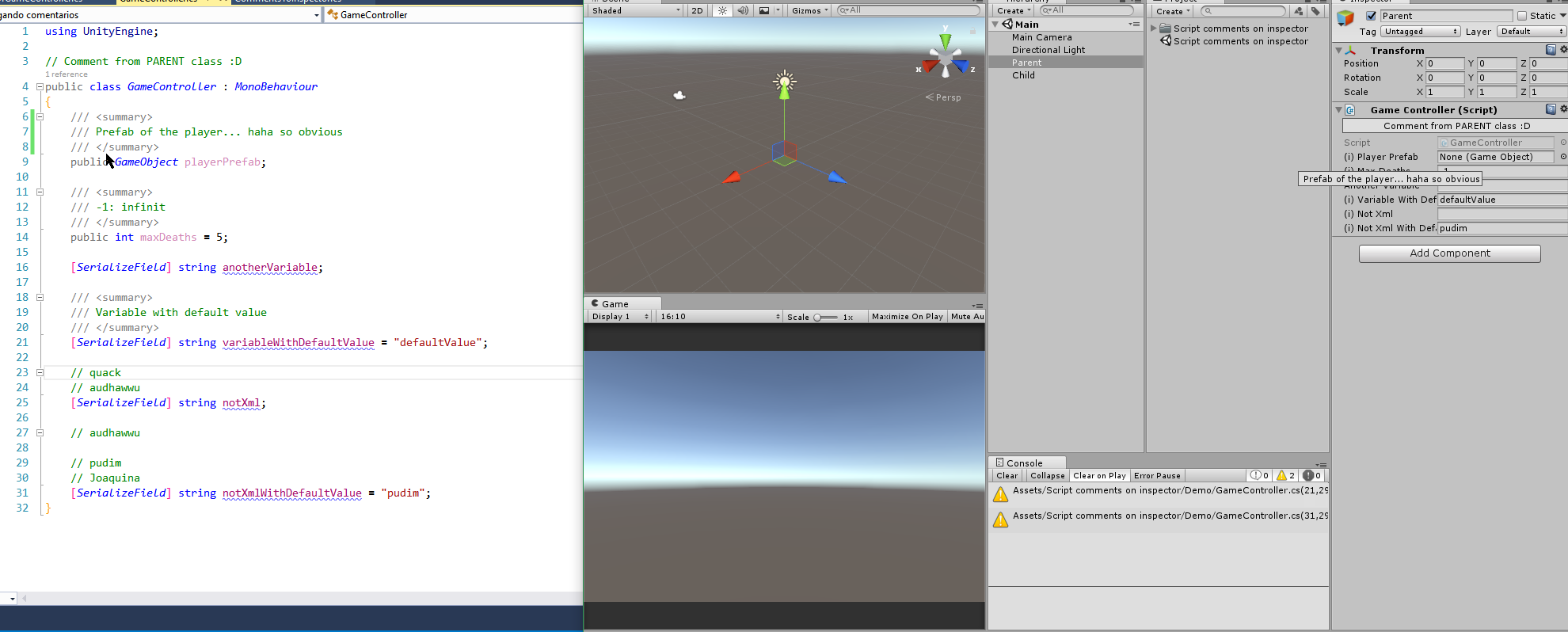Open the Shaded draw mode dropdown
This screenshot has width=1568, height=632.
coord(635,10)
